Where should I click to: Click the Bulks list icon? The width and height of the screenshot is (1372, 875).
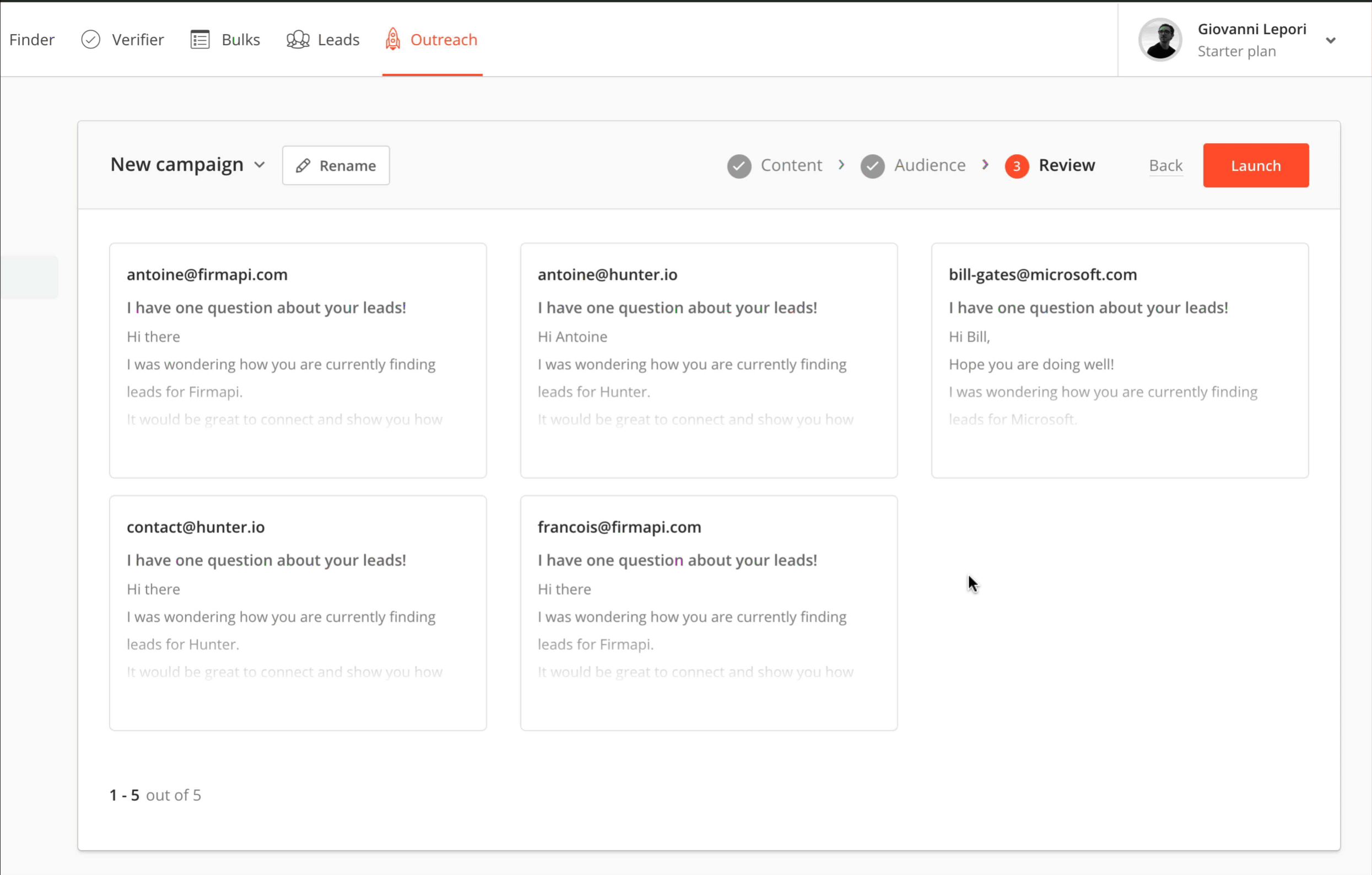(200, 39)
